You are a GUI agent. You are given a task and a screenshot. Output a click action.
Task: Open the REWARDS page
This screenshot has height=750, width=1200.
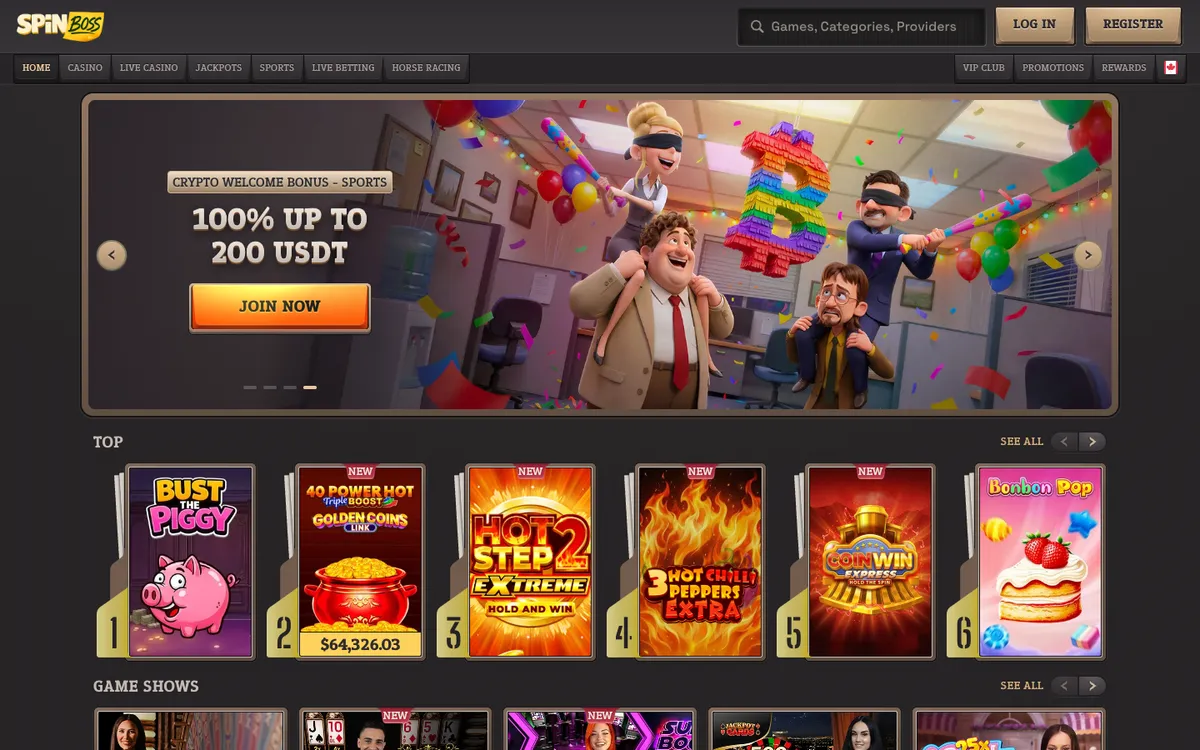[1124, 68]
